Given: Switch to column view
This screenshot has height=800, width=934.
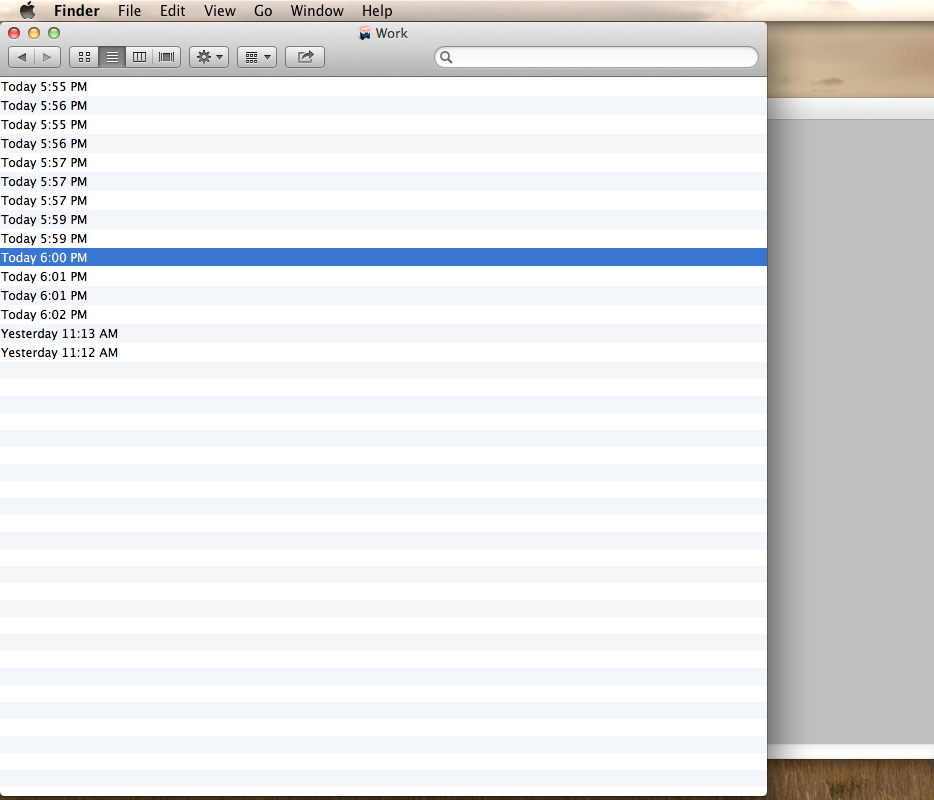Looking at the screenshot, I should tap(139, 57).
